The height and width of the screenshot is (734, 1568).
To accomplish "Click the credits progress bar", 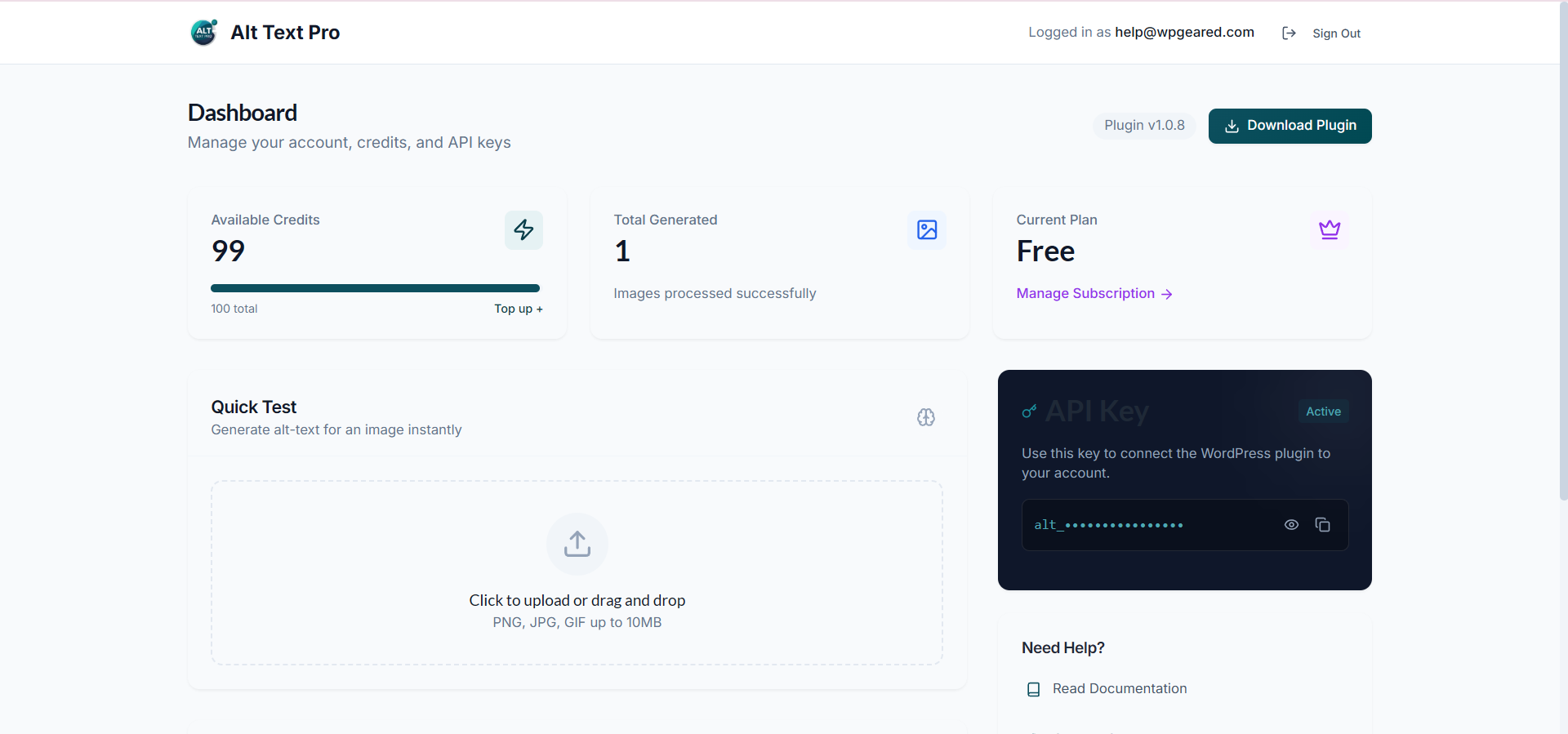I will pyautogui.click(x=375, y=287).
